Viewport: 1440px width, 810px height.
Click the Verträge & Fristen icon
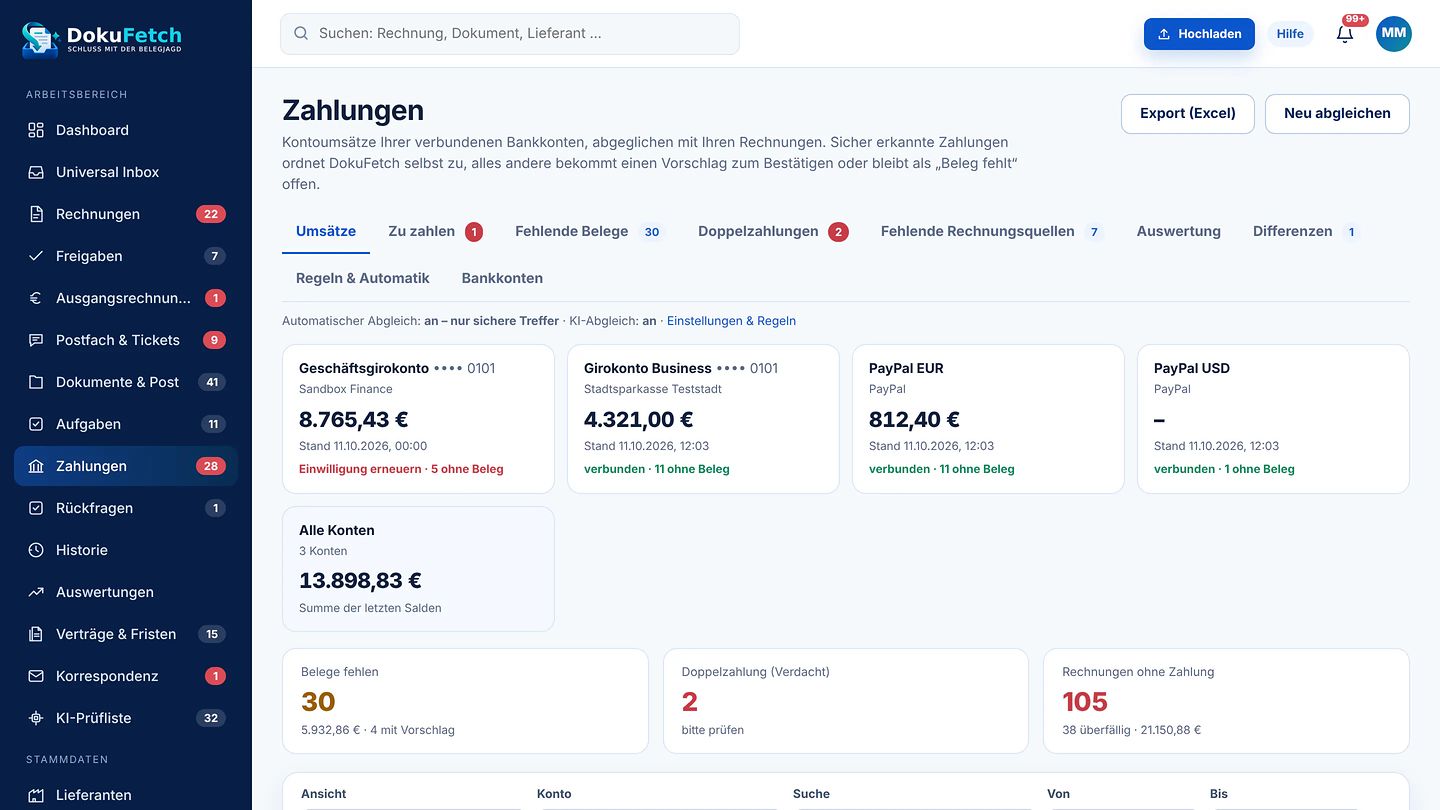(36, 634)
